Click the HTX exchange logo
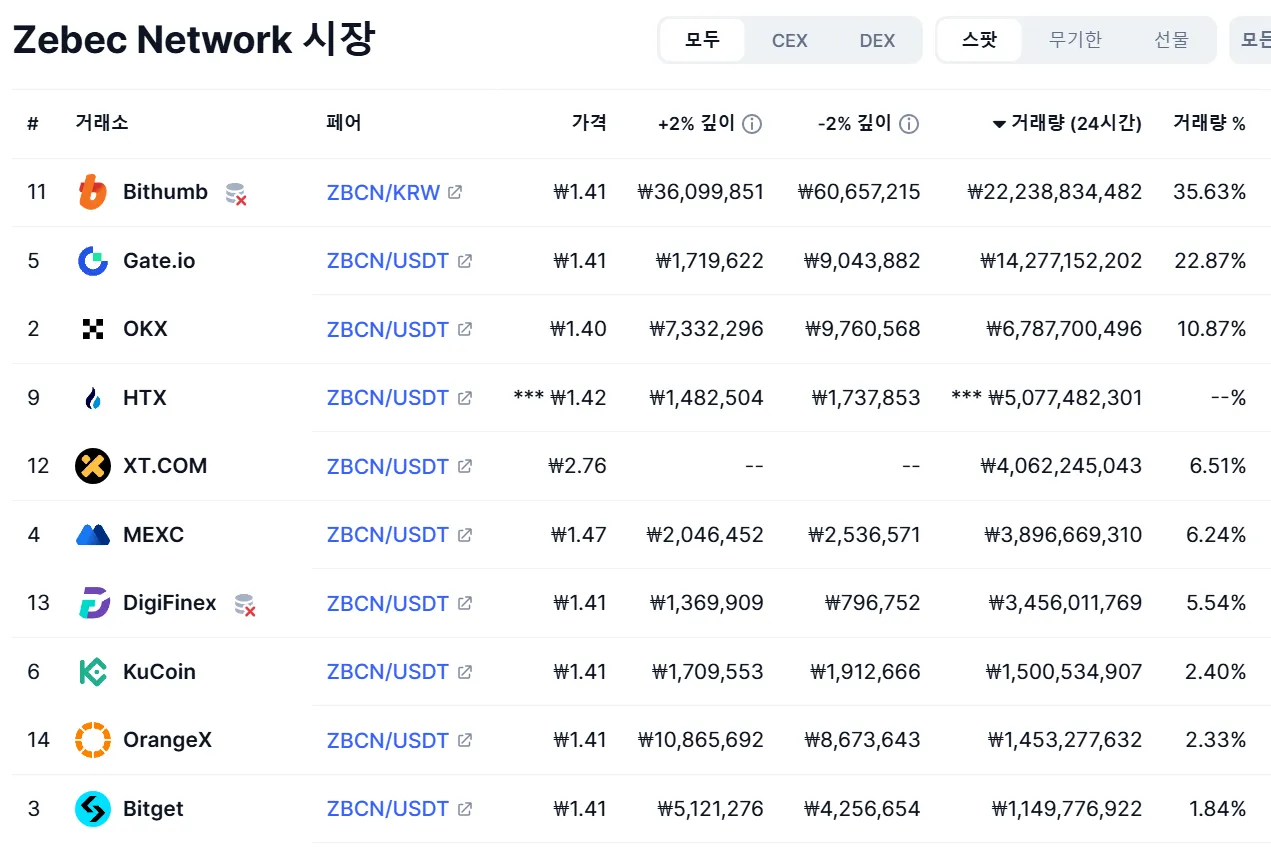 (93, 398)
